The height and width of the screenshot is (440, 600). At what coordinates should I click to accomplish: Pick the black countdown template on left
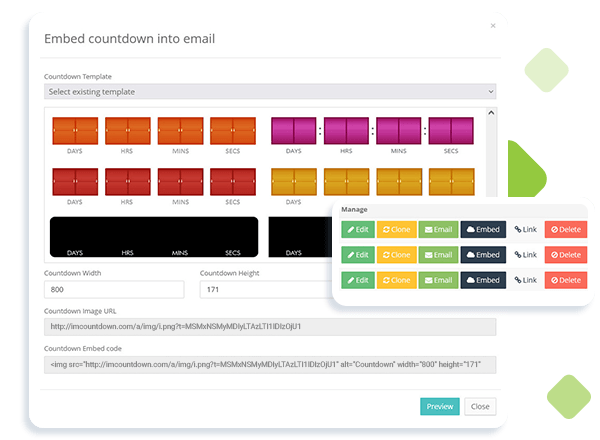[152, 237]
